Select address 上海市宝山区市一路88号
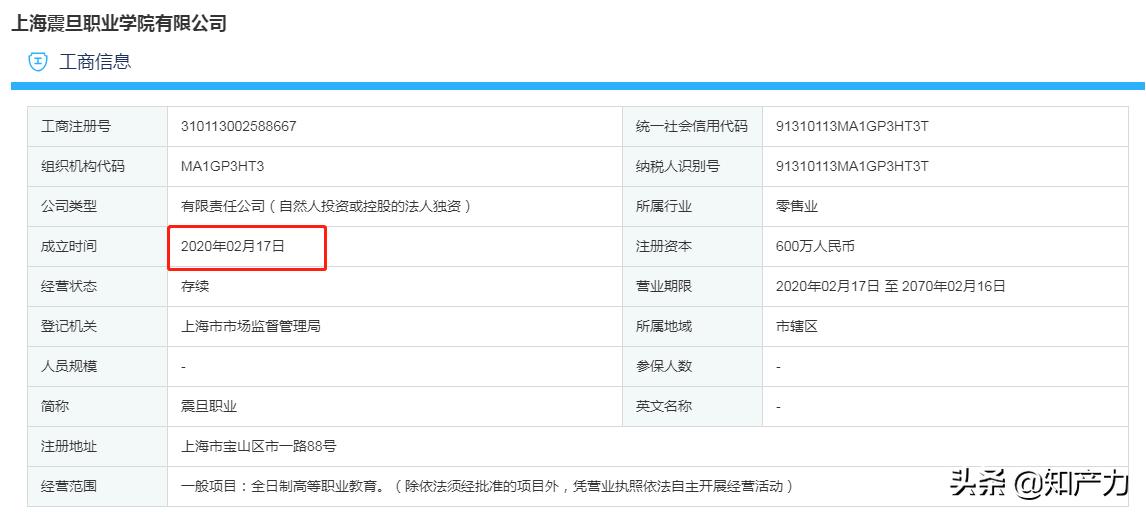 pos(258,446)
